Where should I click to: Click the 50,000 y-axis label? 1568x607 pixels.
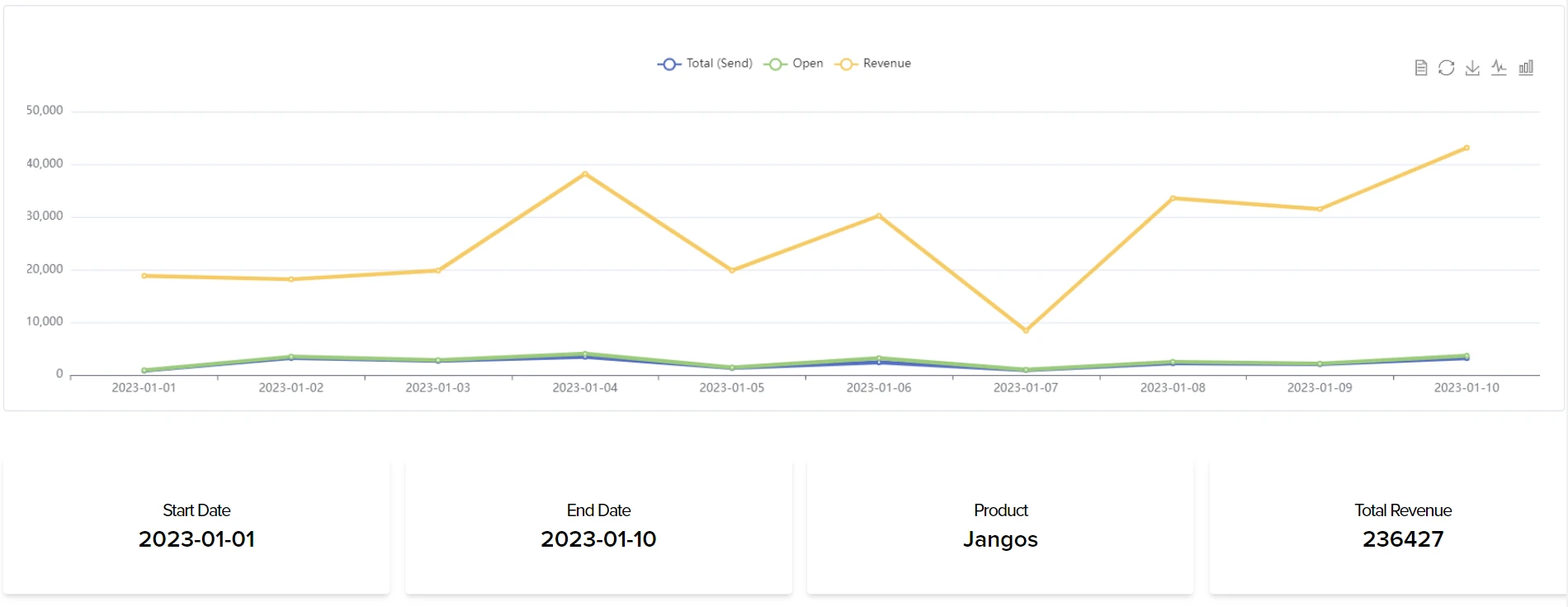click(45, 110)
